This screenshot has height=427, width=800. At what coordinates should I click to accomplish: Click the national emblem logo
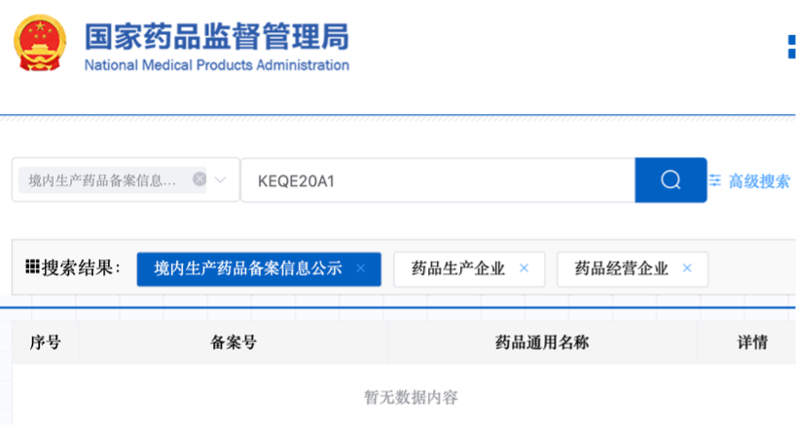pyautogui.click(x=40, y=43)
